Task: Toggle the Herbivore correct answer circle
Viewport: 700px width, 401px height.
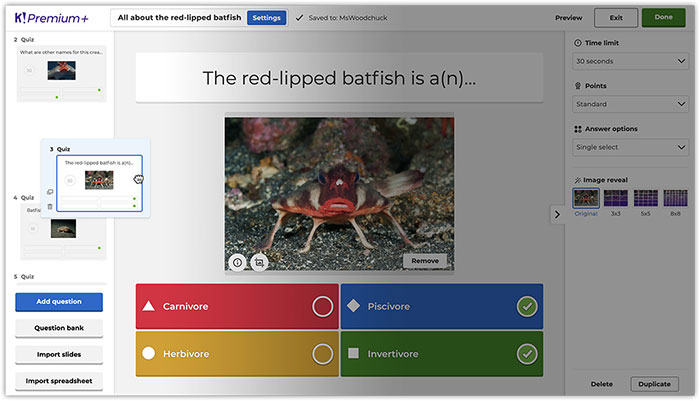Action: pos(322,354)
